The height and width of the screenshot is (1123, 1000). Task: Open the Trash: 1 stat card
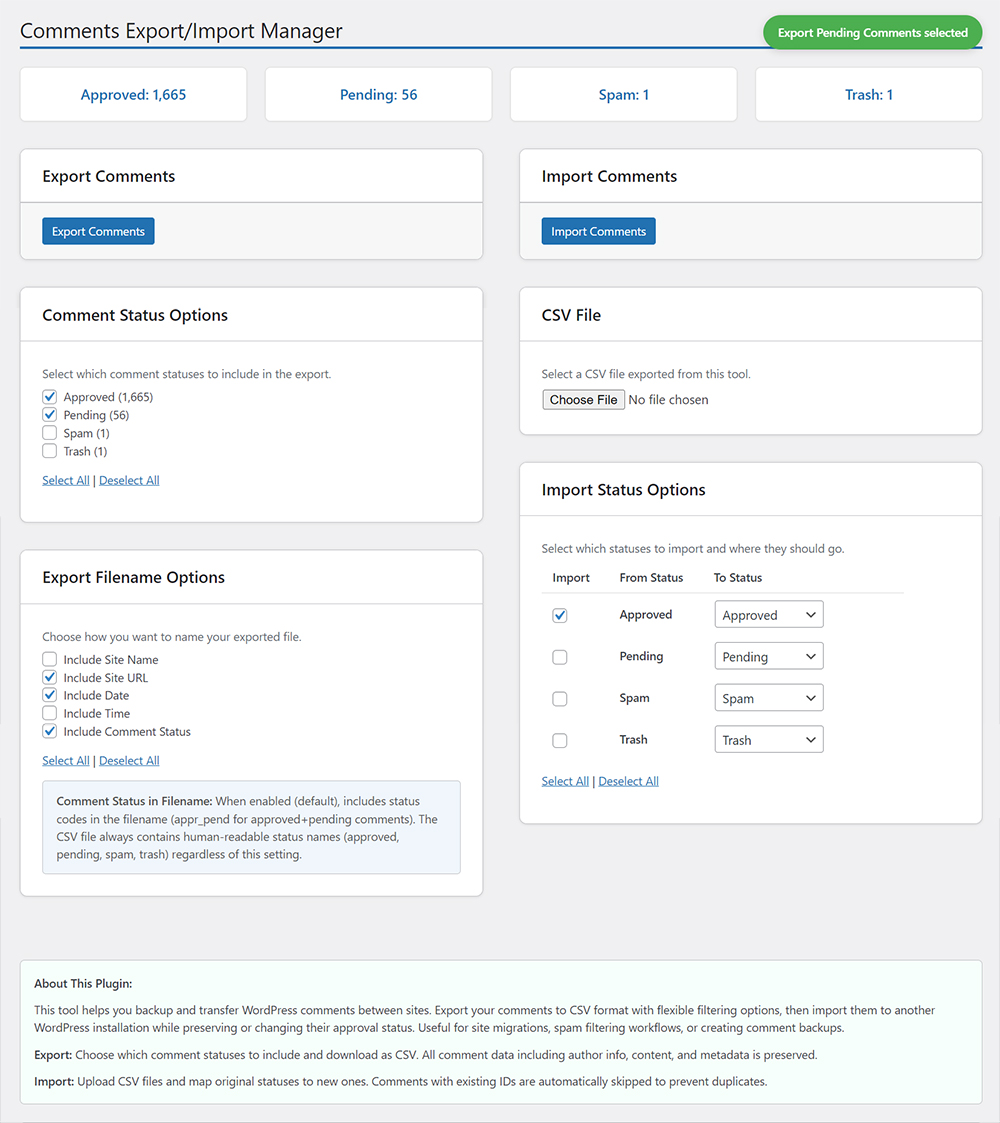coord(869,95)
